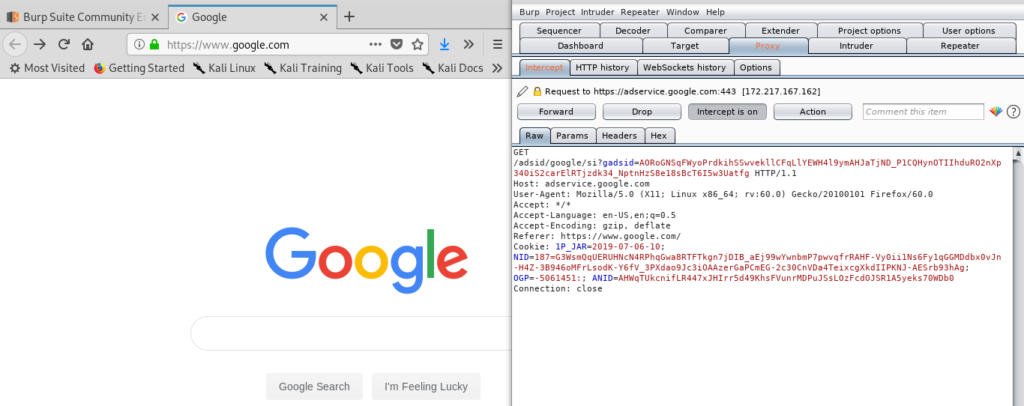The image size is (1024, 406).
Task: Switch to Target tab
Action: (x=685, y=46)
